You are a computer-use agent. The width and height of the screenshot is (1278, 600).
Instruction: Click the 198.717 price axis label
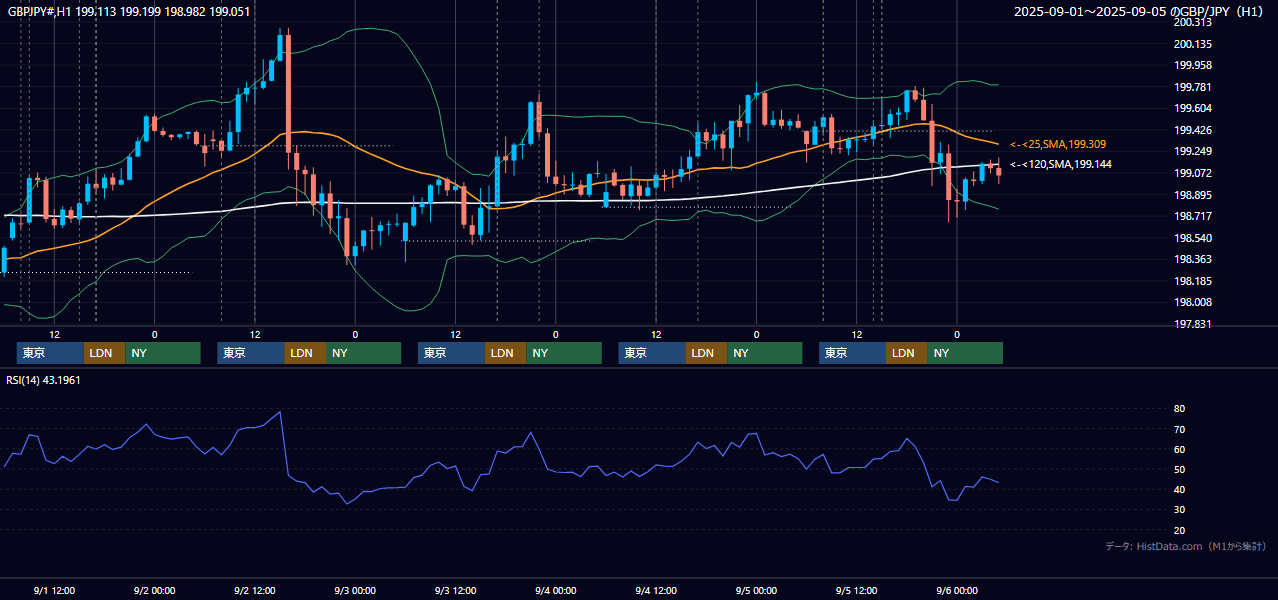(x=1193, y=216)
